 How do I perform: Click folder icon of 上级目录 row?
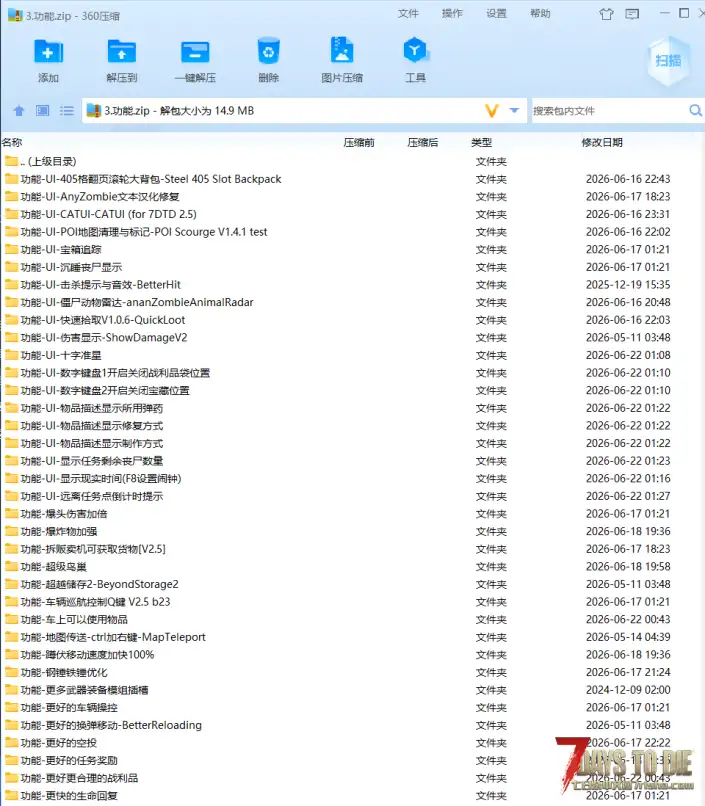coord(11,161)
